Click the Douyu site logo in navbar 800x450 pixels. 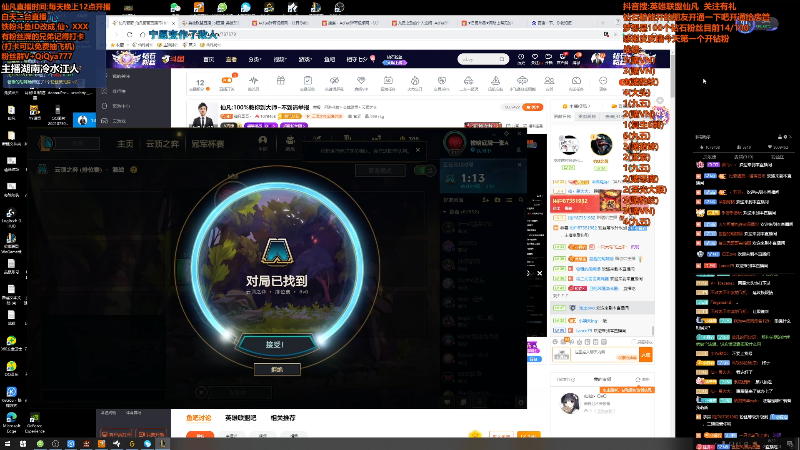click(173, 59)
